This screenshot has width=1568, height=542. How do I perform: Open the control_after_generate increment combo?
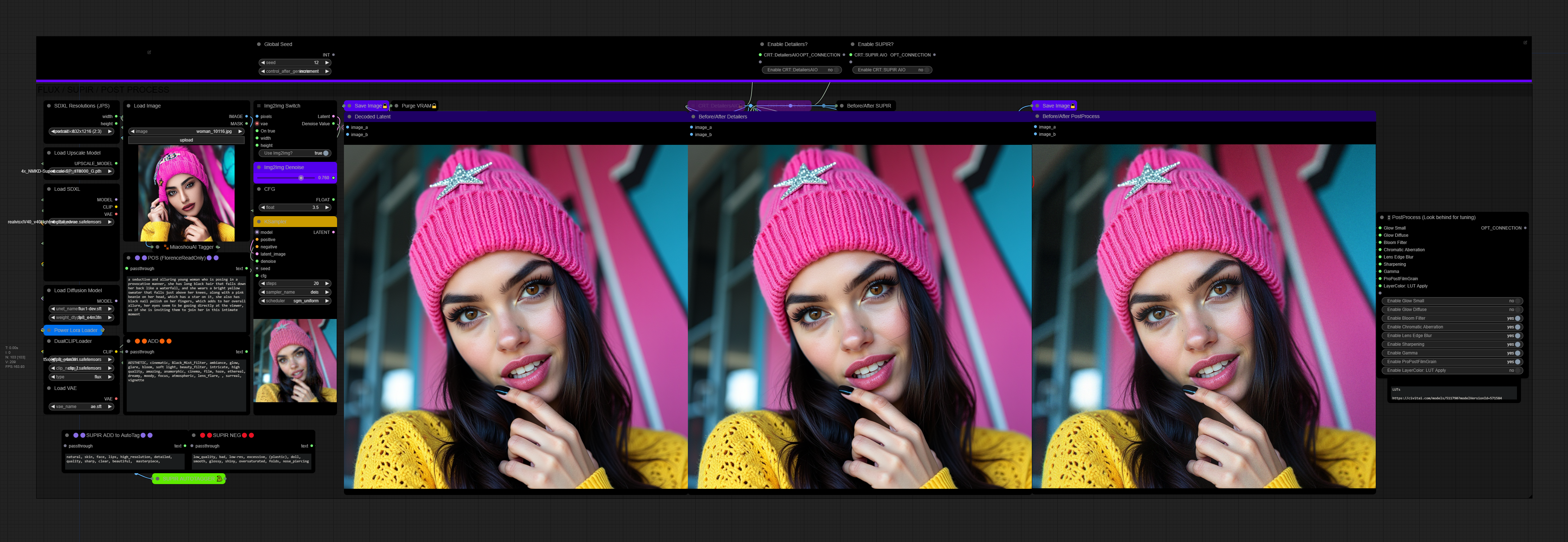295,71
